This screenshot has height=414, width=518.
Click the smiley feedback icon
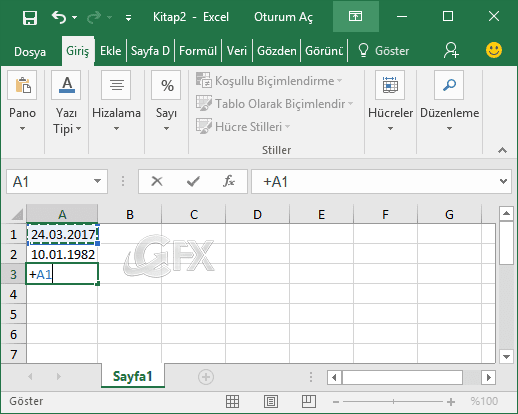(x=494, y=50)
